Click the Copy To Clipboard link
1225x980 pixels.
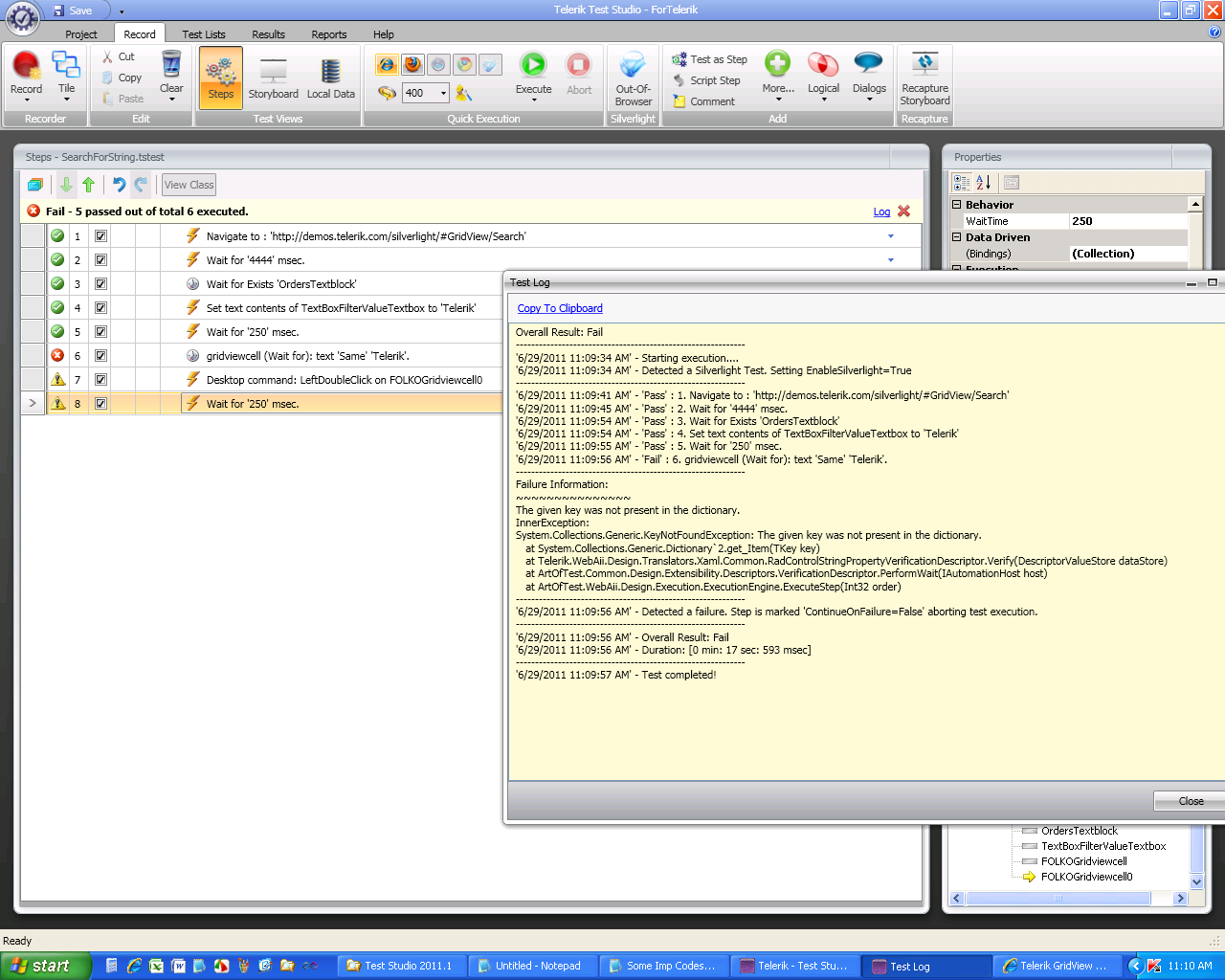[560, 308]
